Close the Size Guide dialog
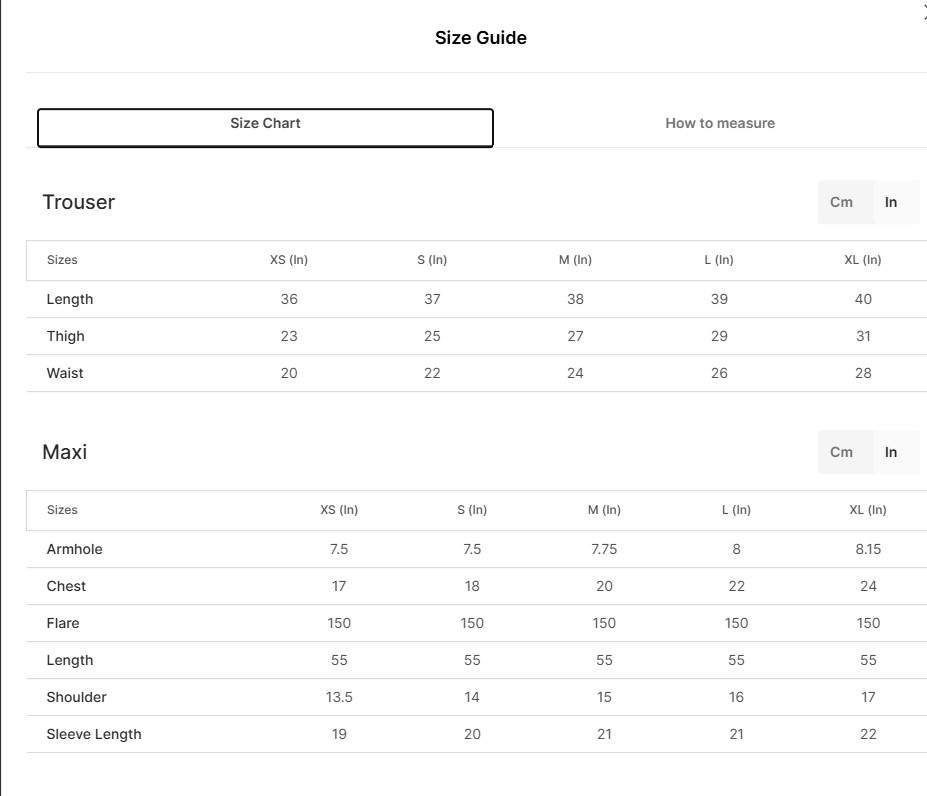This screenshot has width=927, height=796. pos(923,12)
